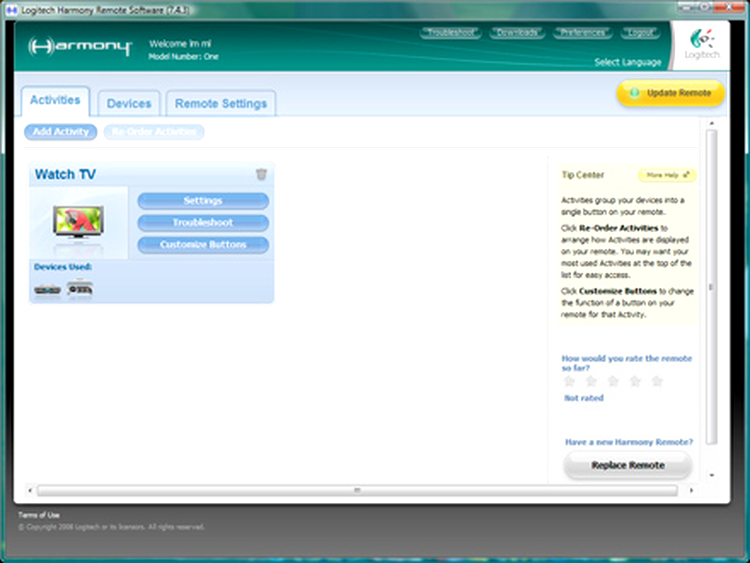Open More Help in Tip Center
This screenshot has width=750, height=563.
[667, 175]
